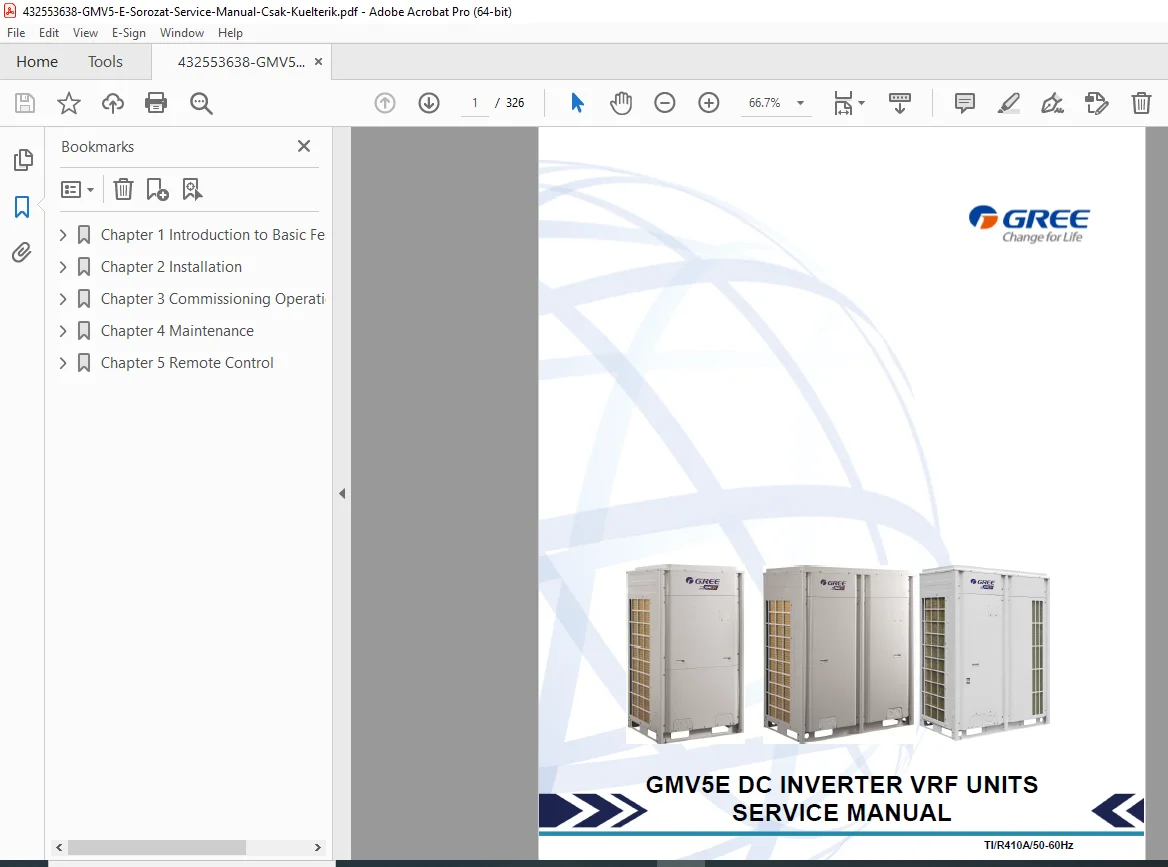Expand Chapter 1 Introduction bookmark

(x=63, y=235)
